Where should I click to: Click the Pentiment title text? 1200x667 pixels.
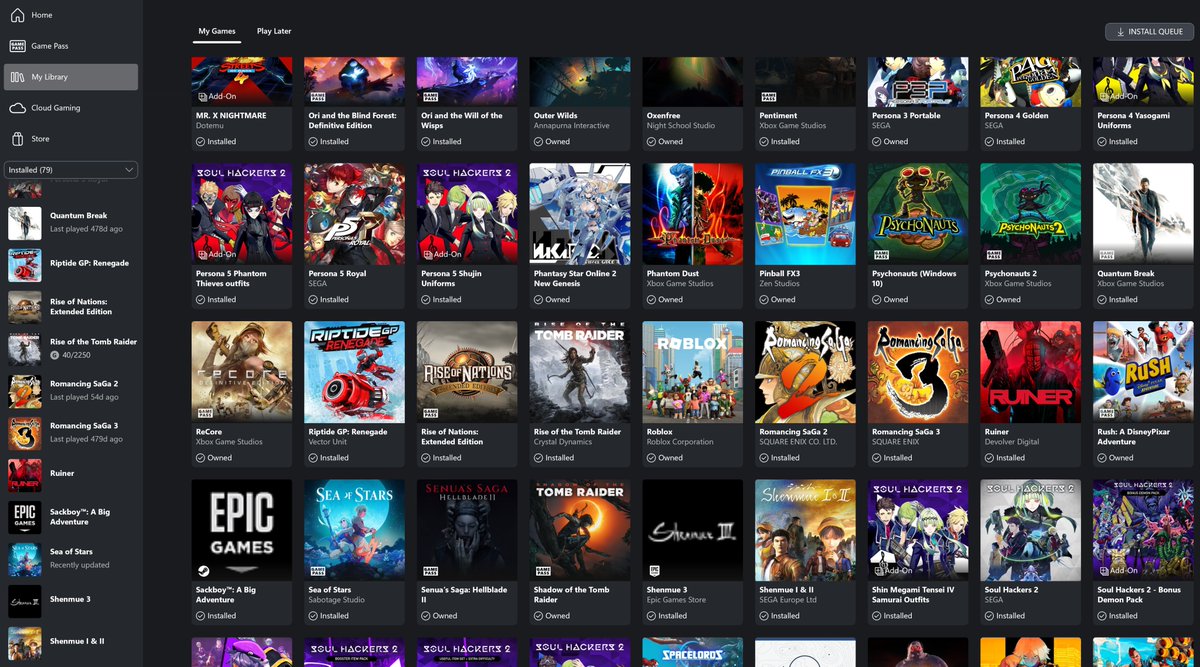[778, 116]
